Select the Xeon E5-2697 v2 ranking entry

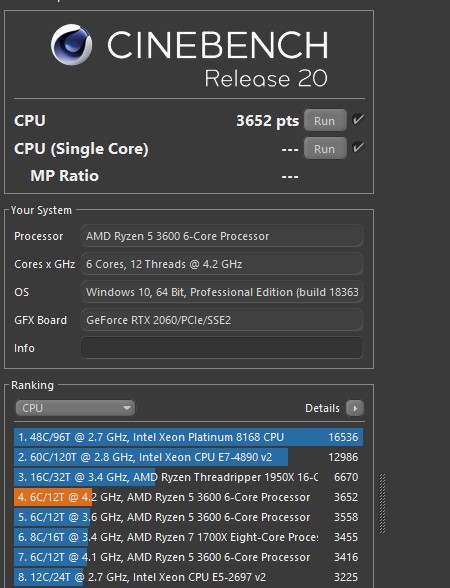coord(188,577)
